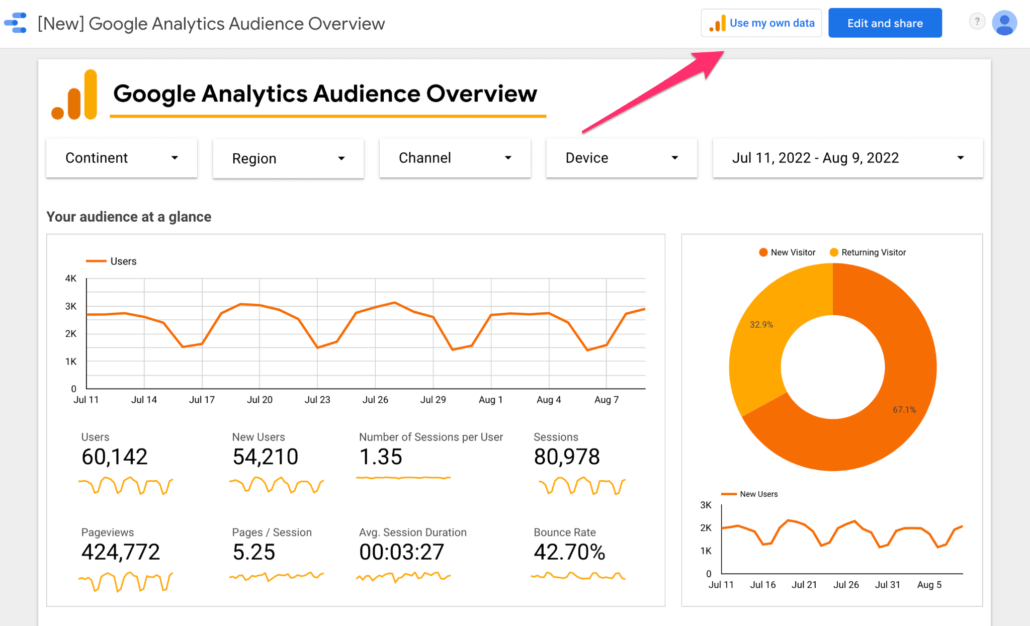1030x626 pixels.
Task: Open the Continent filter dropdown
Action: click(x=121, y=158)
